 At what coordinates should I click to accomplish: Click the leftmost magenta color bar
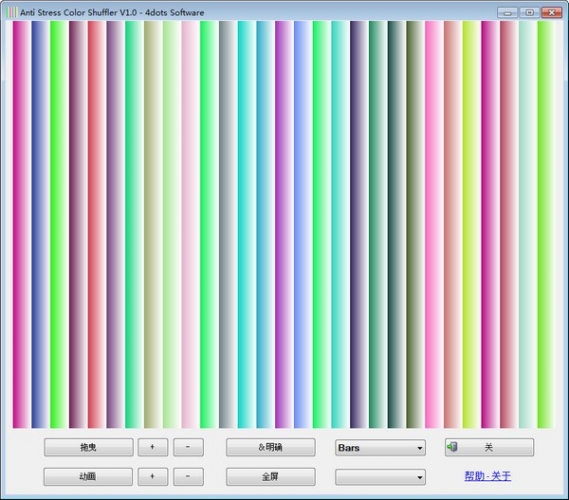click(21, 224)
